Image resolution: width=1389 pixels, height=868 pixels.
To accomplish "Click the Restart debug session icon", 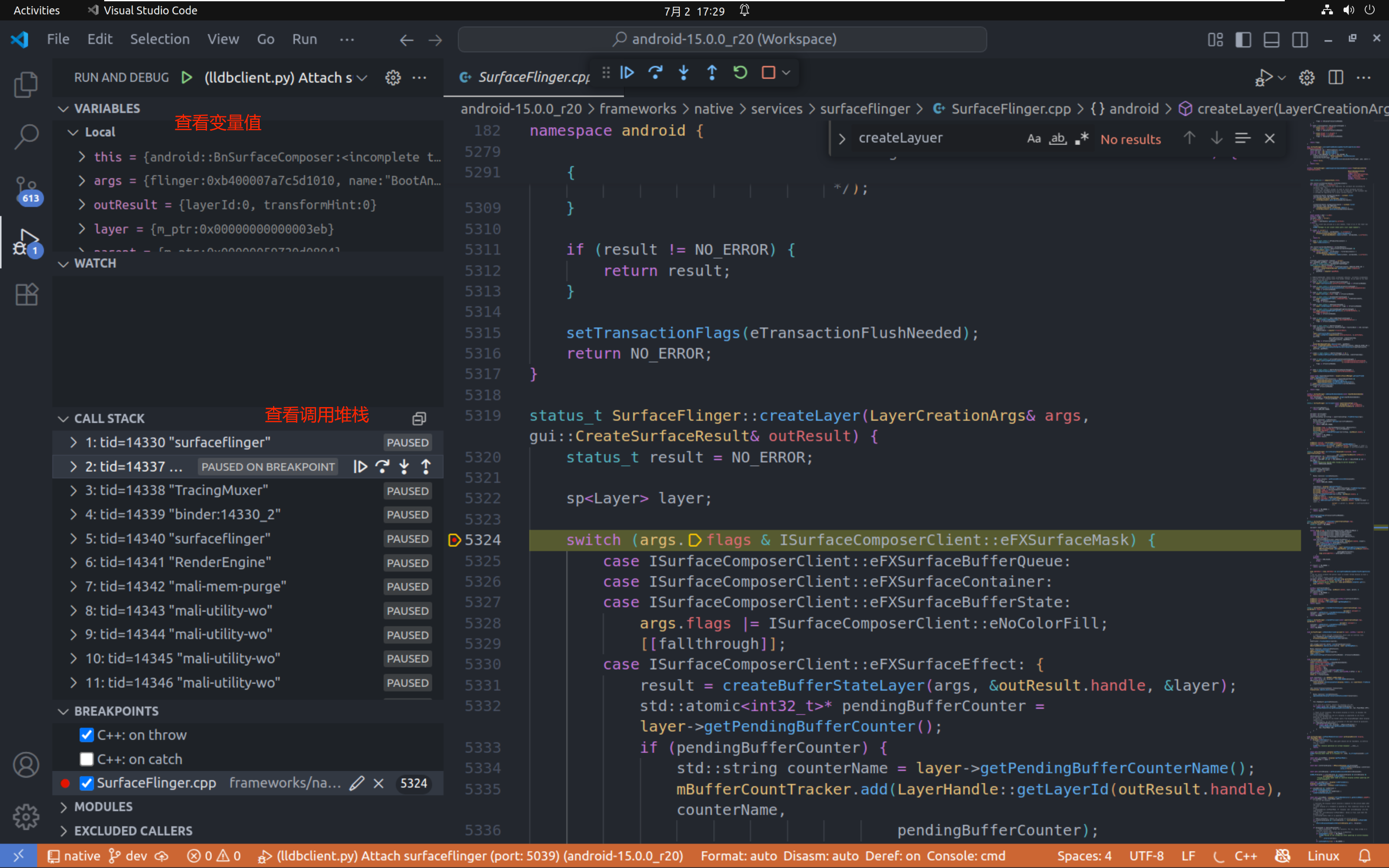I will pos(740,73).
